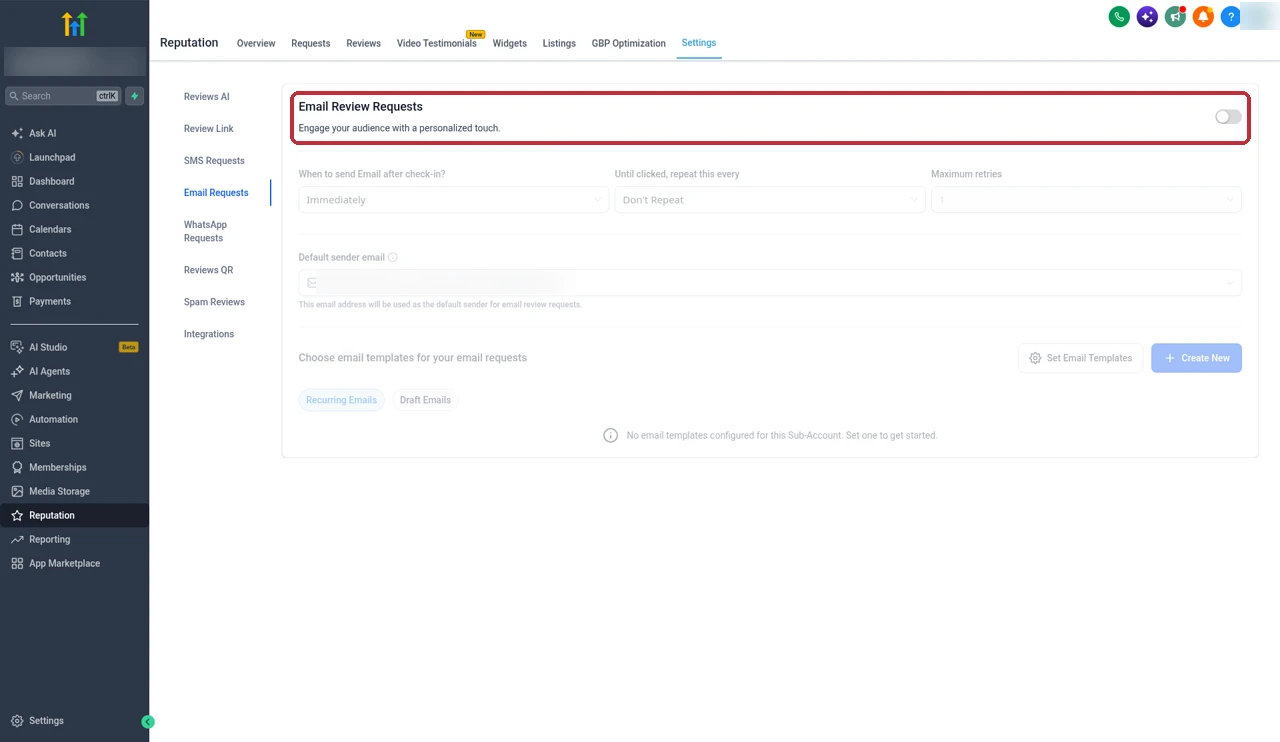The height and width of the screenshot is (742, 1280).
Task: Open the Listings tab
Action: [x=559, y=43]
